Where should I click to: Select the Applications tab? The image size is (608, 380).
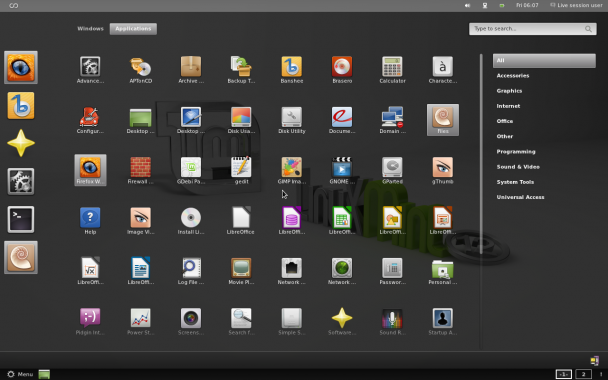click(x=133, y=29)
